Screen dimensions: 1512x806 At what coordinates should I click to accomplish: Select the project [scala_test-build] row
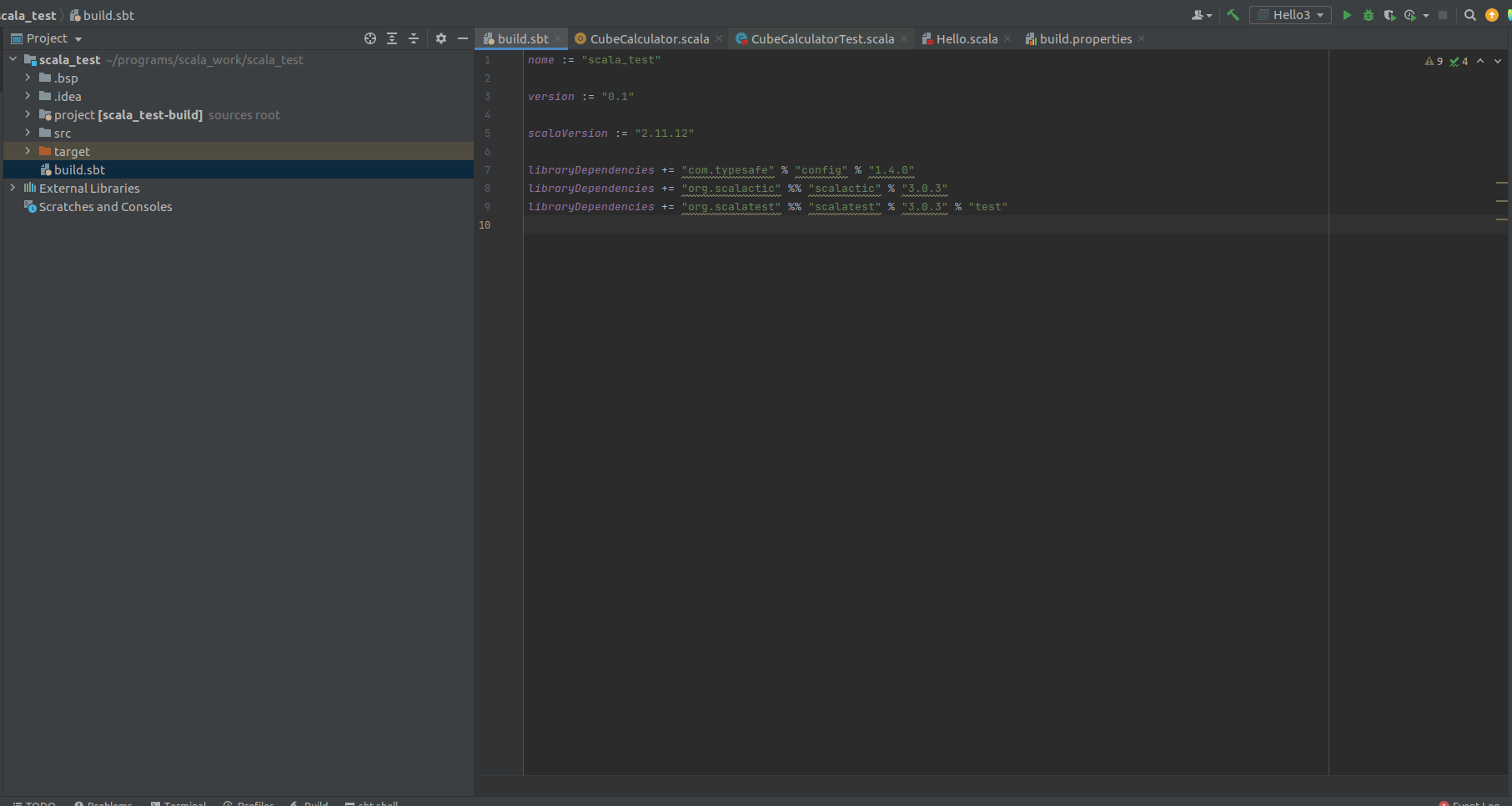coord(239,114)
